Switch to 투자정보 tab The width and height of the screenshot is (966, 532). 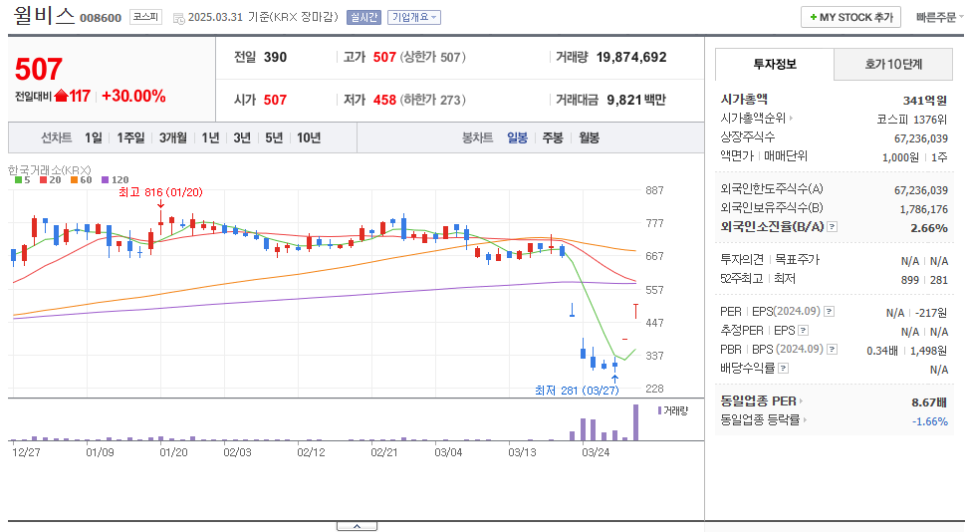point(774,64)
